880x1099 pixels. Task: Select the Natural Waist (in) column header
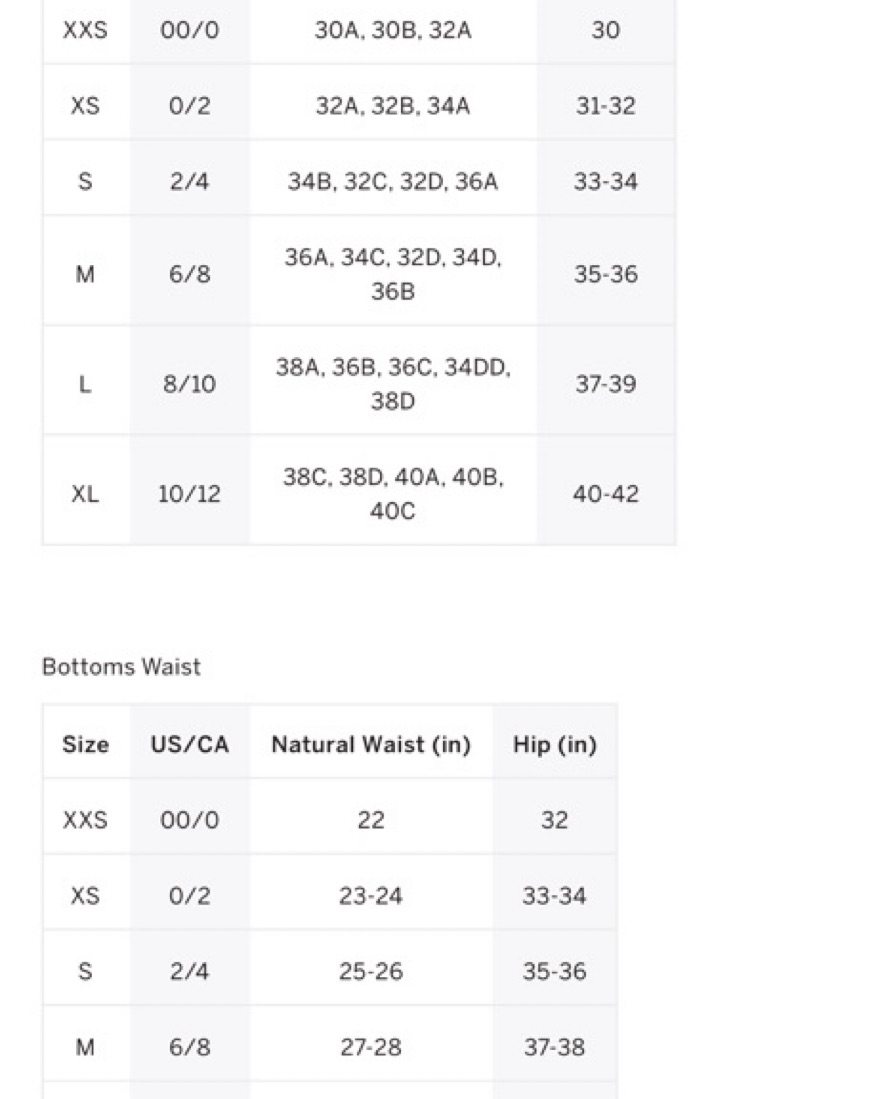pyautogui.click(x=371, y=745)
